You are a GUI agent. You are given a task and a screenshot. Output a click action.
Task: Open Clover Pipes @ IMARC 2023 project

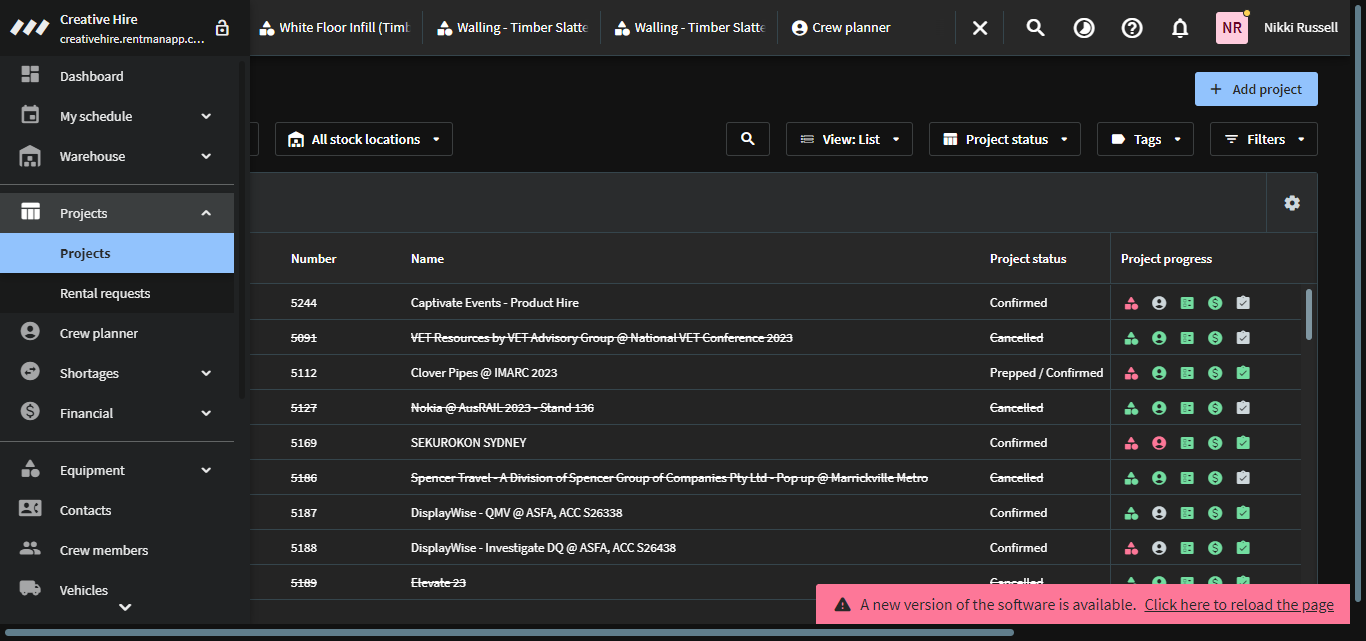484,373
